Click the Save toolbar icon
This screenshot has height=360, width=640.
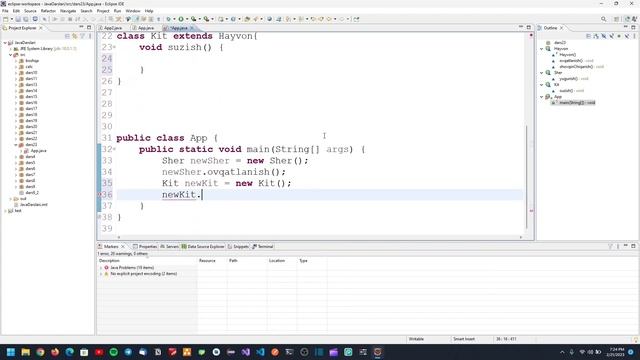[18, 19]
